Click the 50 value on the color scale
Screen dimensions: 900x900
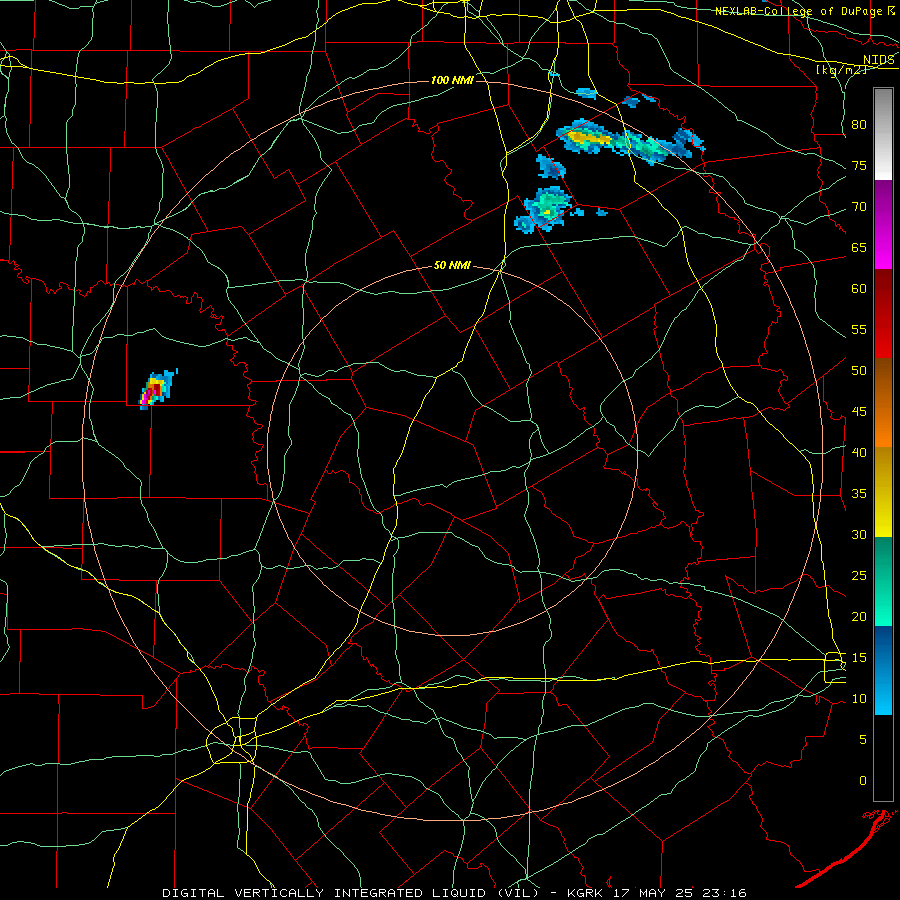click(x=859, y=371)
